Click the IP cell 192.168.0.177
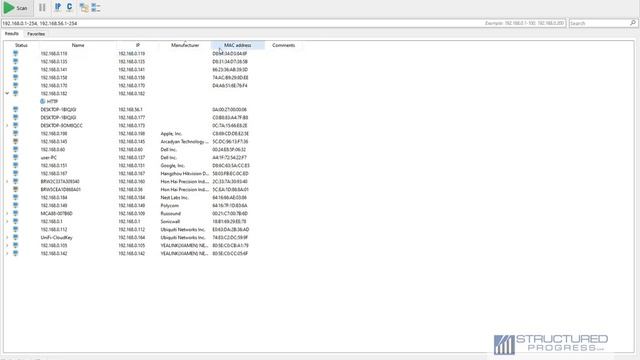The height and width of the screenshot is (360, 640). pos(131,118)
